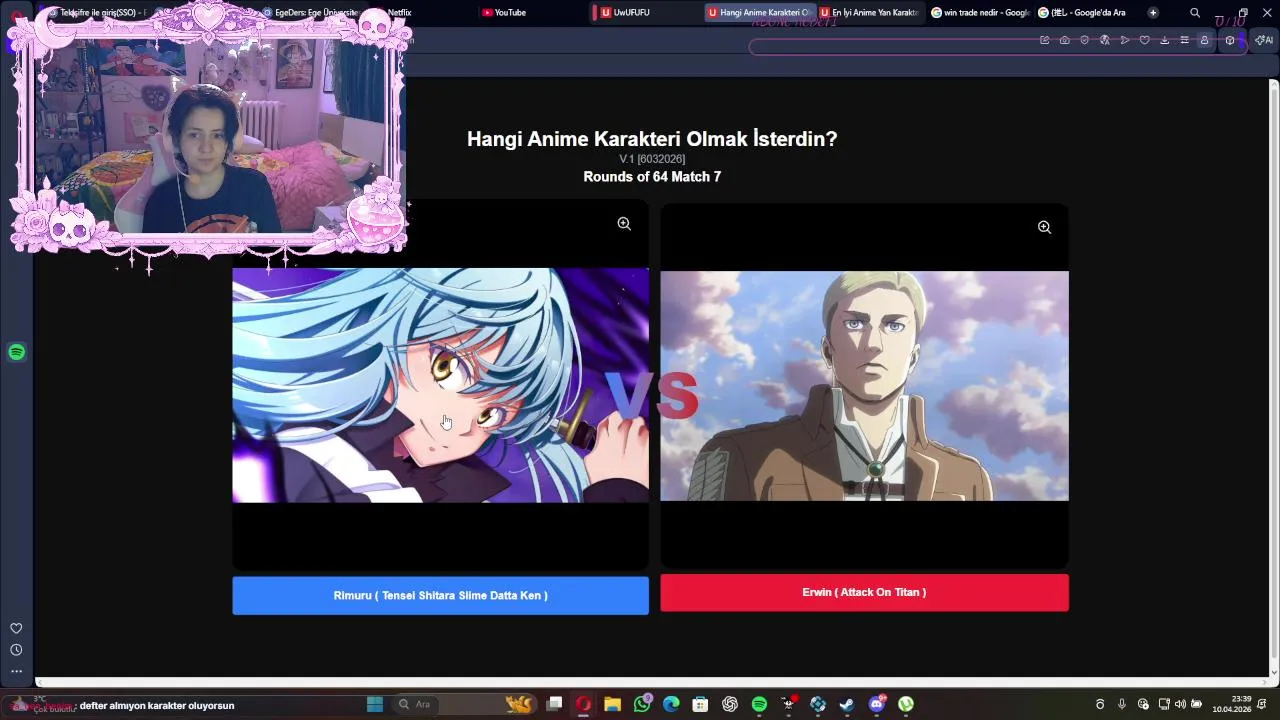Open the sidebar history clock icon

[x=16, y=650]
